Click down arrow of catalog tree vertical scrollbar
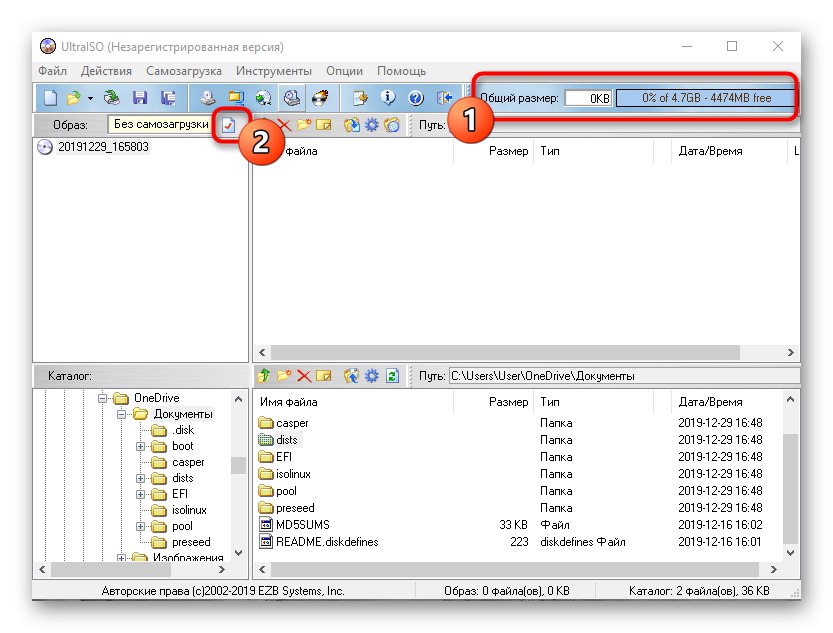833x633 pixels. pos(239,553)
